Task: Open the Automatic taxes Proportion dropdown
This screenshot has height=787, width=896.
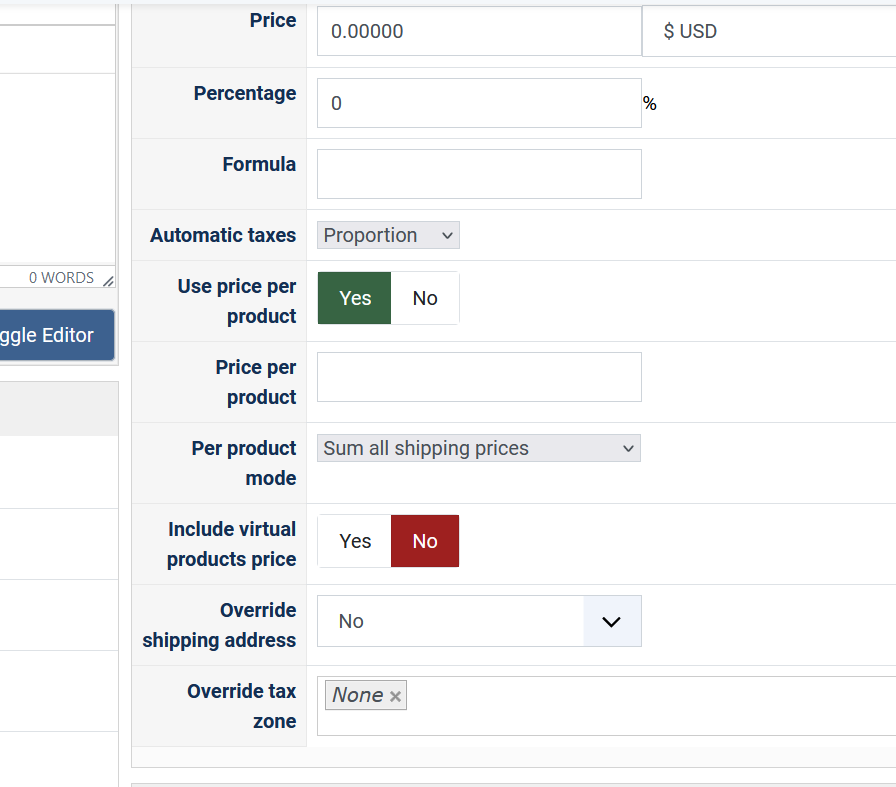Action: pos(388,235)
